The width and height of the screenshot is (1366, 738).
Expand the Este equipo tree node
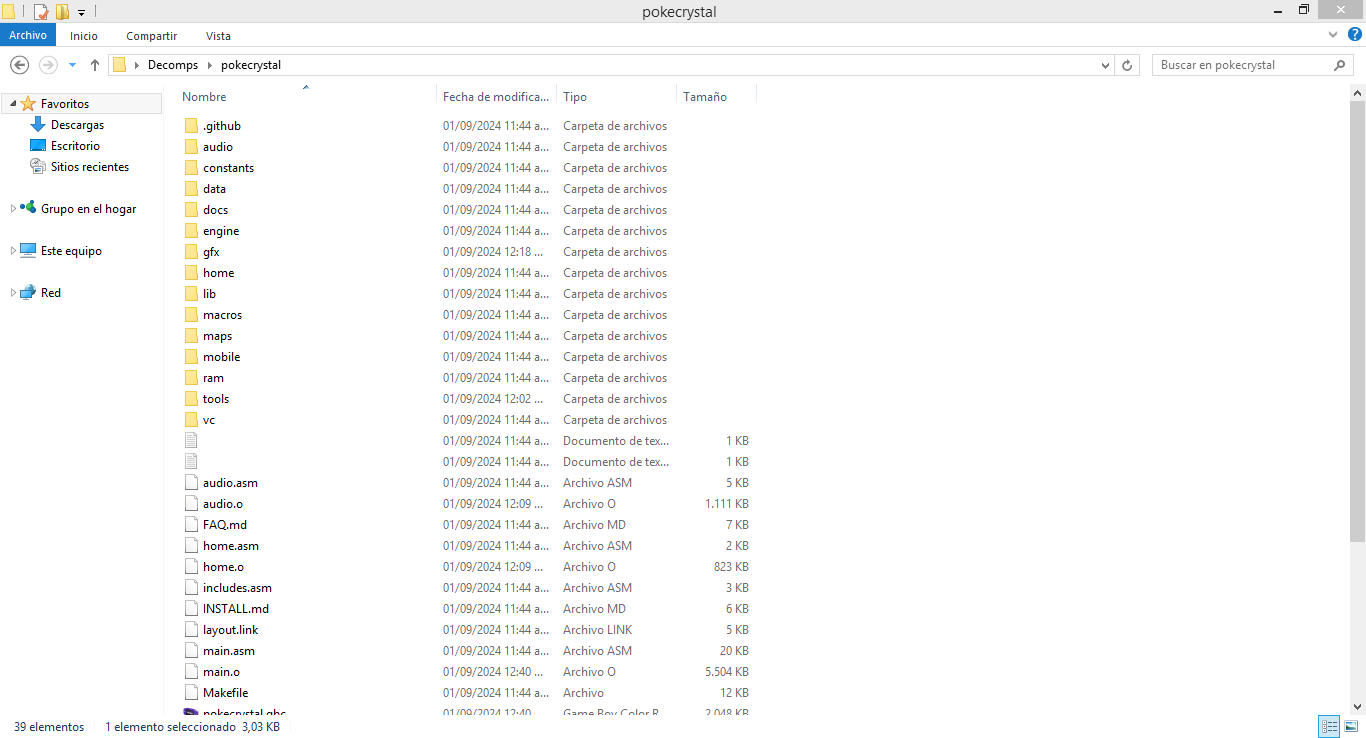pyautogui.click(x=13, y=251)
